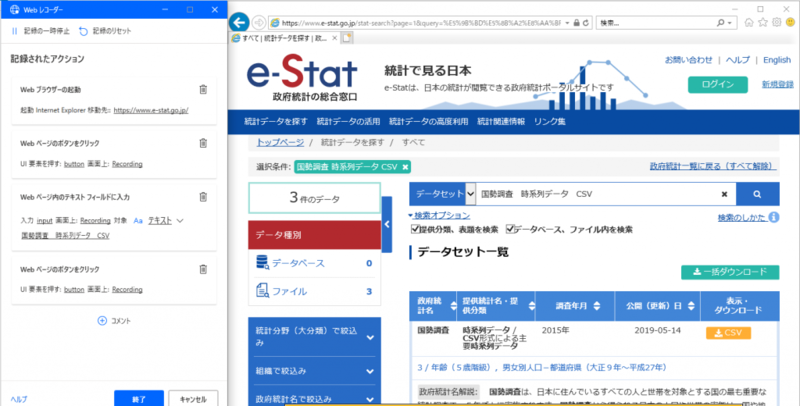Screen dimensions: 800x406
Task: Open お問い合わせ link
Action: coord(688,60)
